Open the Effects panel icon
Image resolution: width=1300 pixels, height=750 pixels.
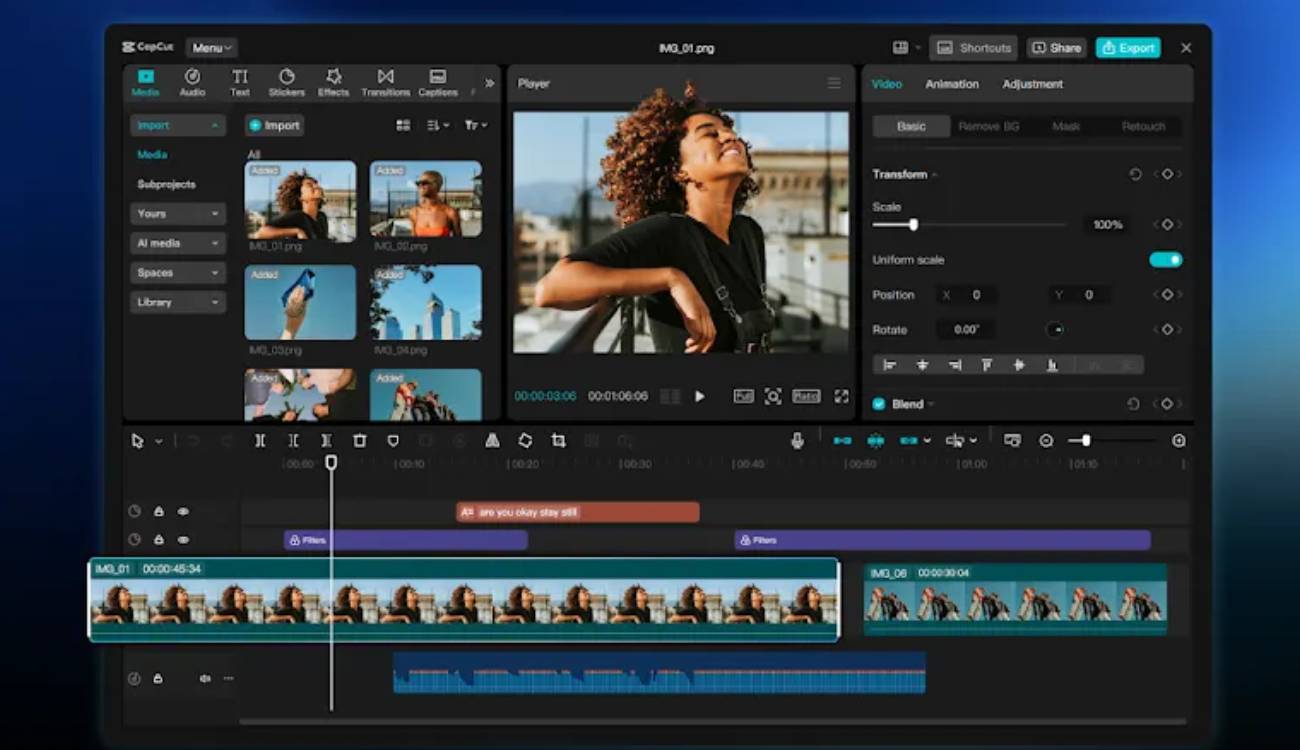[x=334, y=82]
